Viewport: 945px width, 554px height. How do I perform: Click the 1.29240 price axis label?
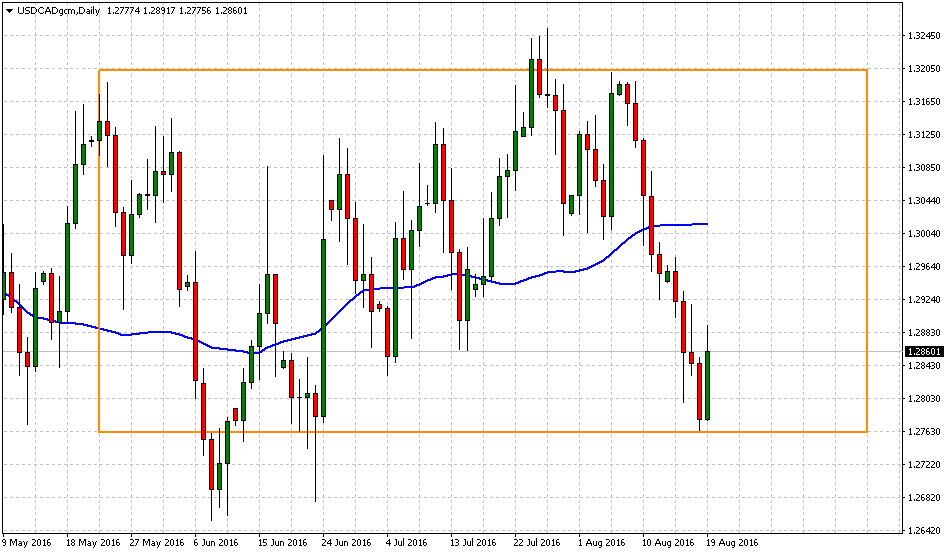coord(924,300)
